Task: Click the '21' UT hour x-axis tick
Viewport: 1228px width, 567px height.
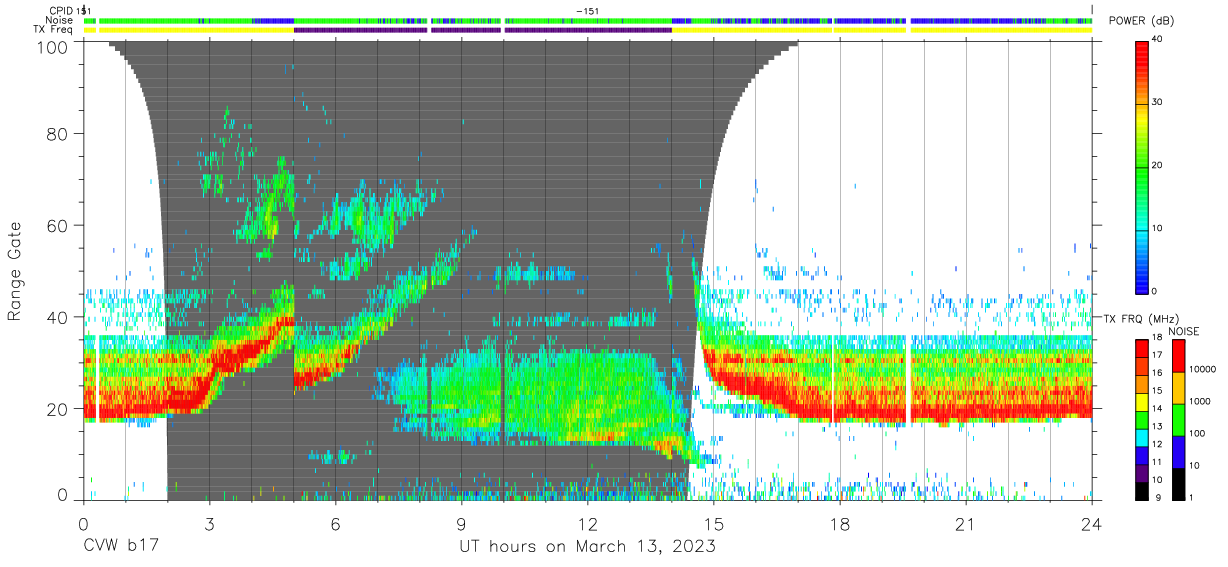Action: [x=966, y=523]
